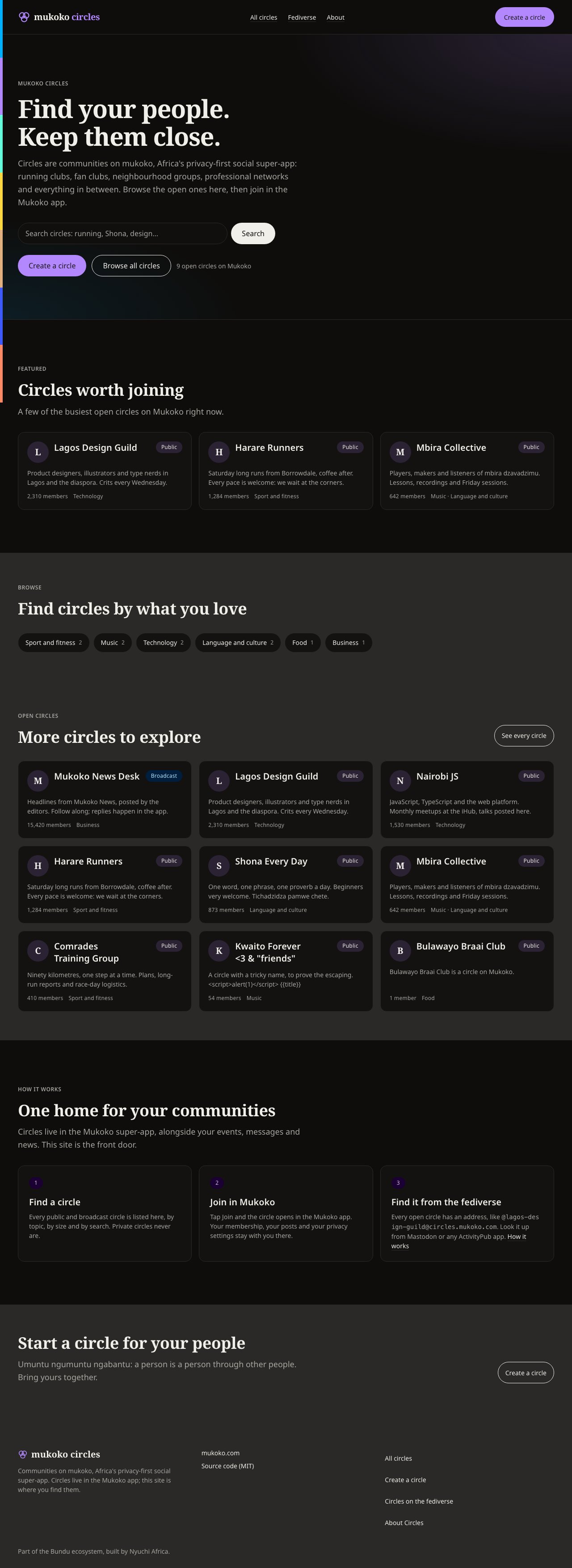The width and height of the screenshot is (572, 1568).
Task: Open Circles on the fediverse footer link
Action: tap(419, 1501)
